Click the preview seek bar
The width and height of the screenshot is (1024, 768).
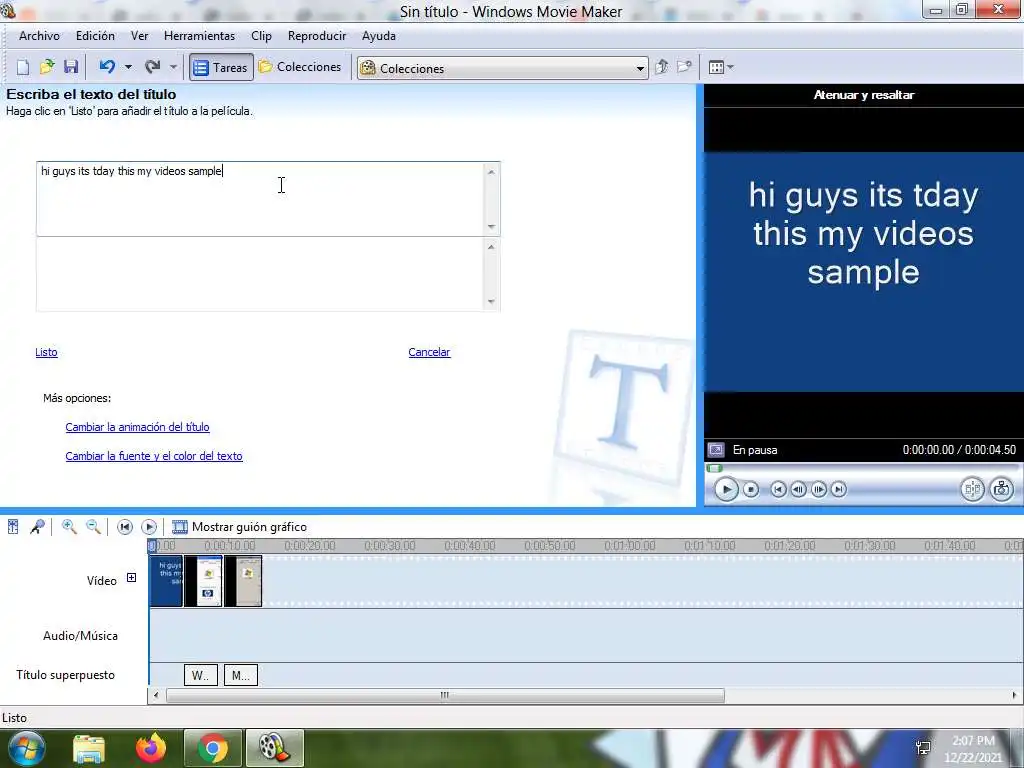pyautogui.click(x=862, y=468)
